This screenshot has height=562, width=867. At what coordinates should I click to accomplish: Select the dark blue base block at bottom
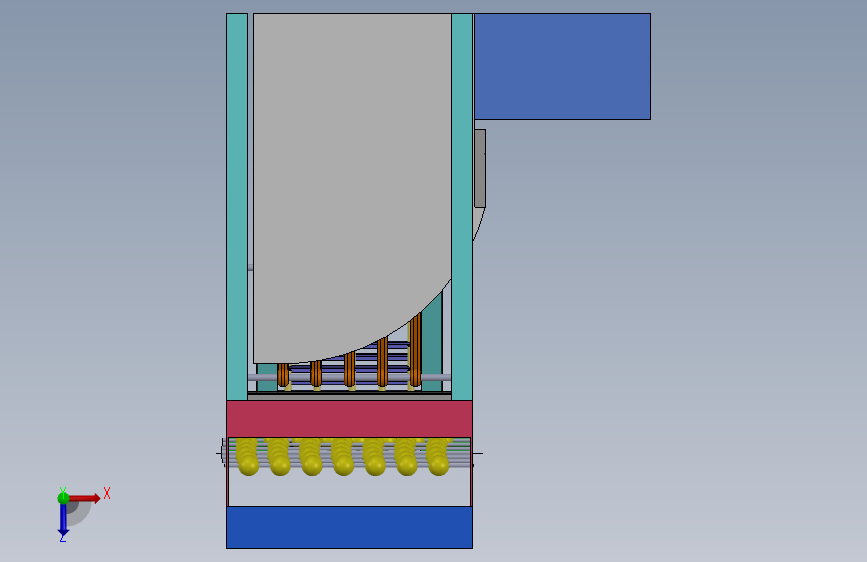(x=349, y=527)
